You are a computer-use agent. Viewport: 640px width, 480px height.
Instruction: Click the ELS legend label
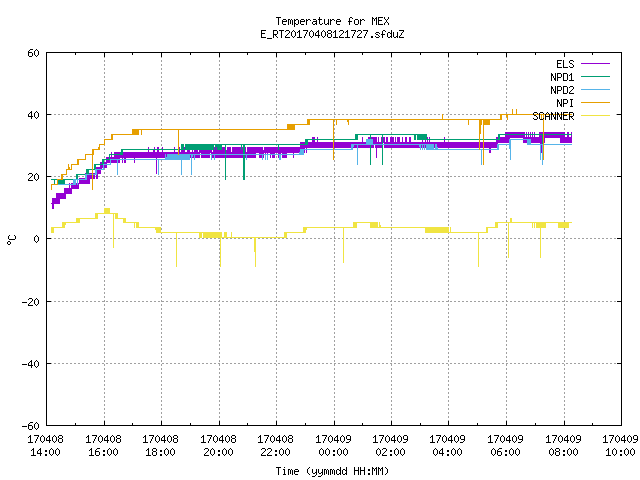pos(565,64)
